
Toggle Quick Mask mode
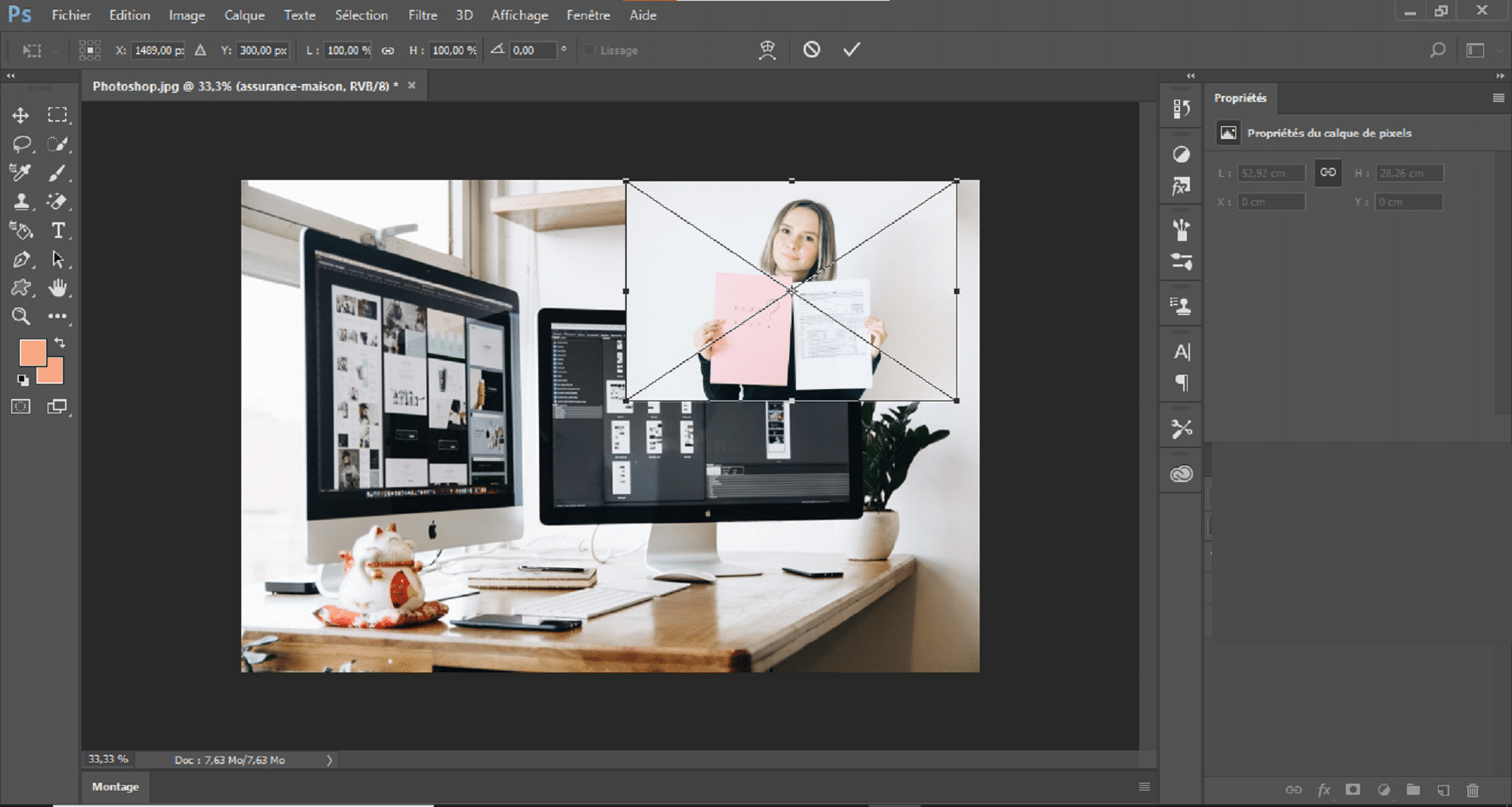[20, 407]
